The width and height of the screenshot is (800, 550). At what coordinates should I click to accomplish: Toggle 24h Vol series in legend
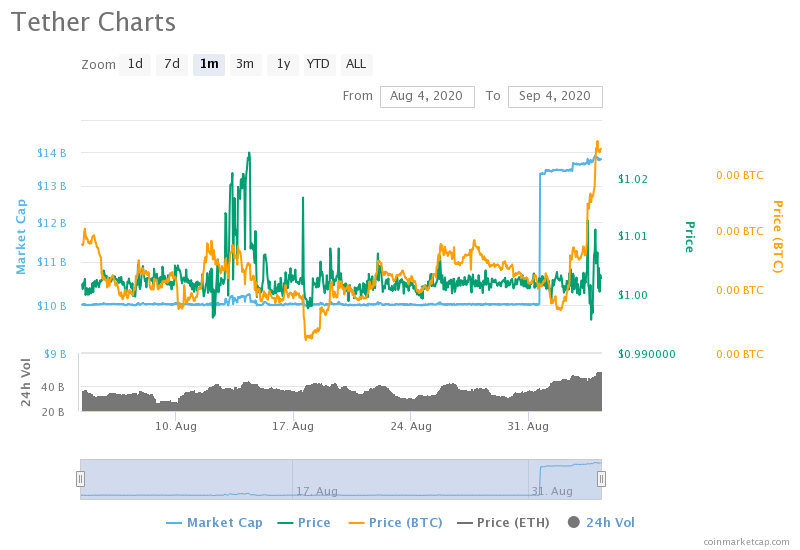[601, 522]
